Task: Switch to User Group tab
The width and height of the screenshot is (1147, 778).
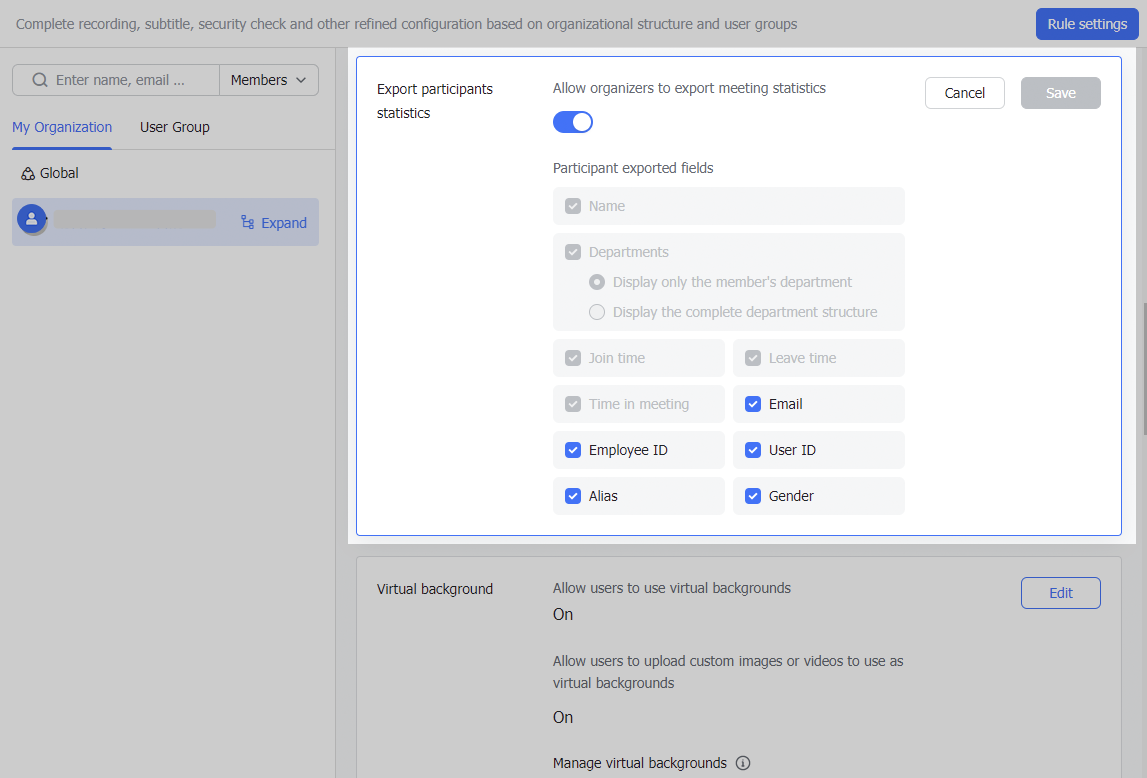Action: (x=175, y=127)
